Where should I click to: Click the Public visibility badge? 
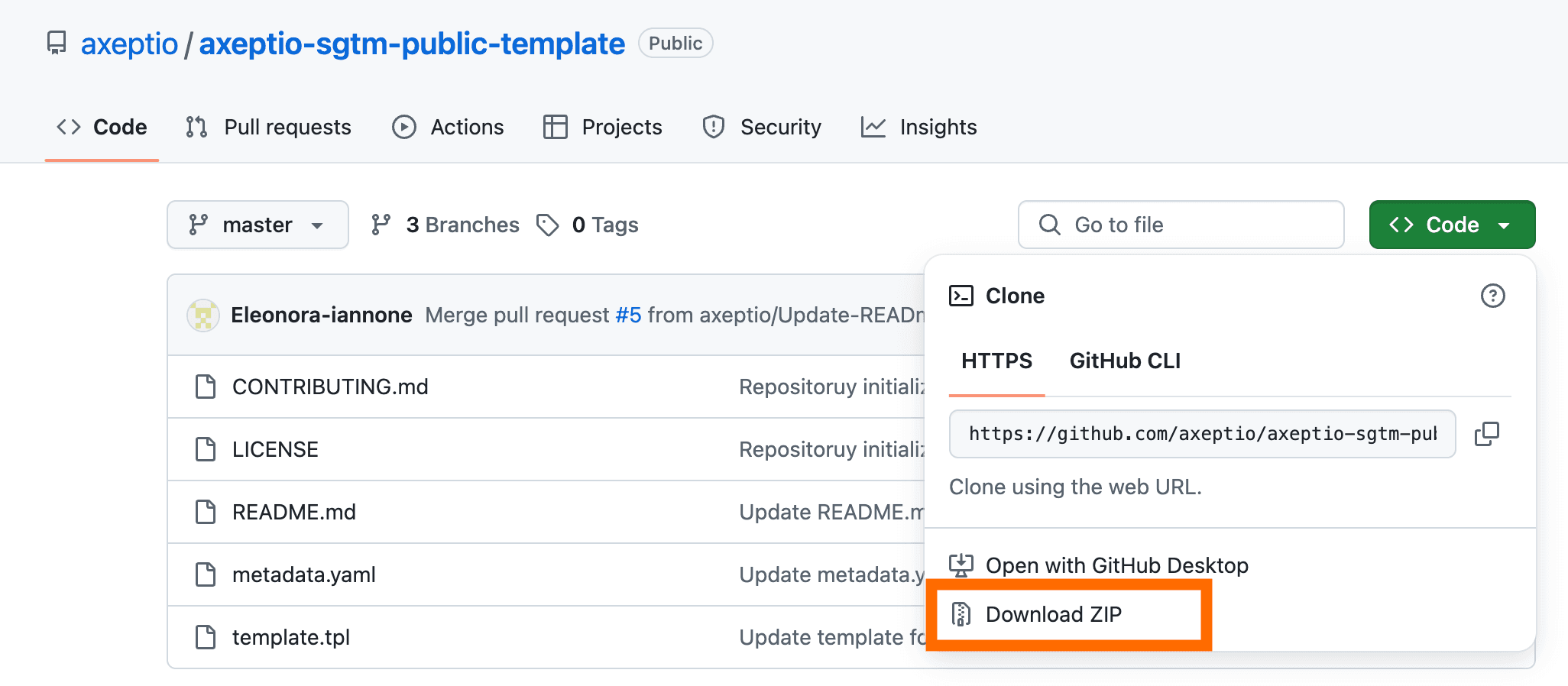pyautogui.click(x=675, y=44)
